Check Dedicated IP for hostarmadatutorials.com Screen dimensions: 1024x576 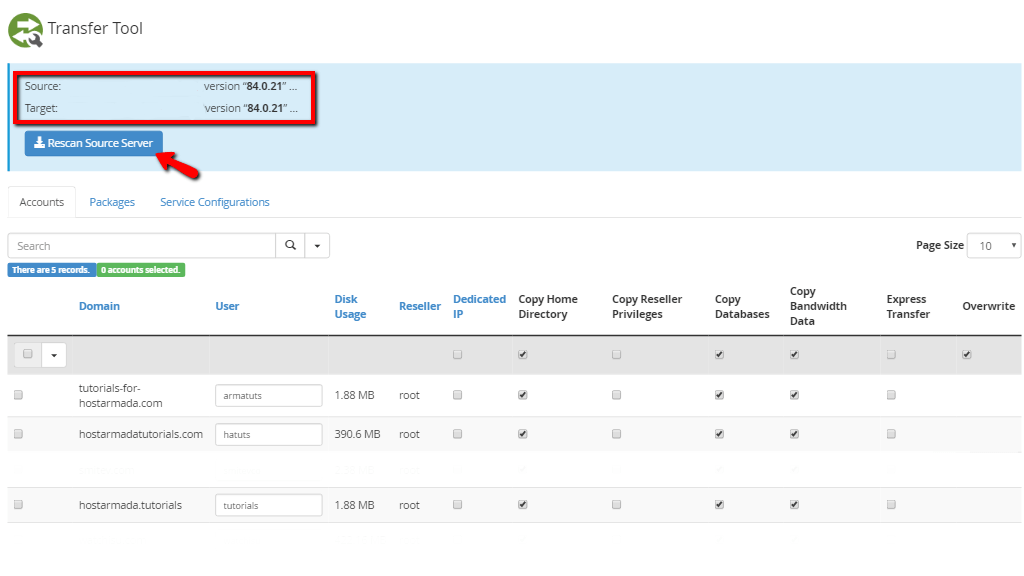click(457, 434)
